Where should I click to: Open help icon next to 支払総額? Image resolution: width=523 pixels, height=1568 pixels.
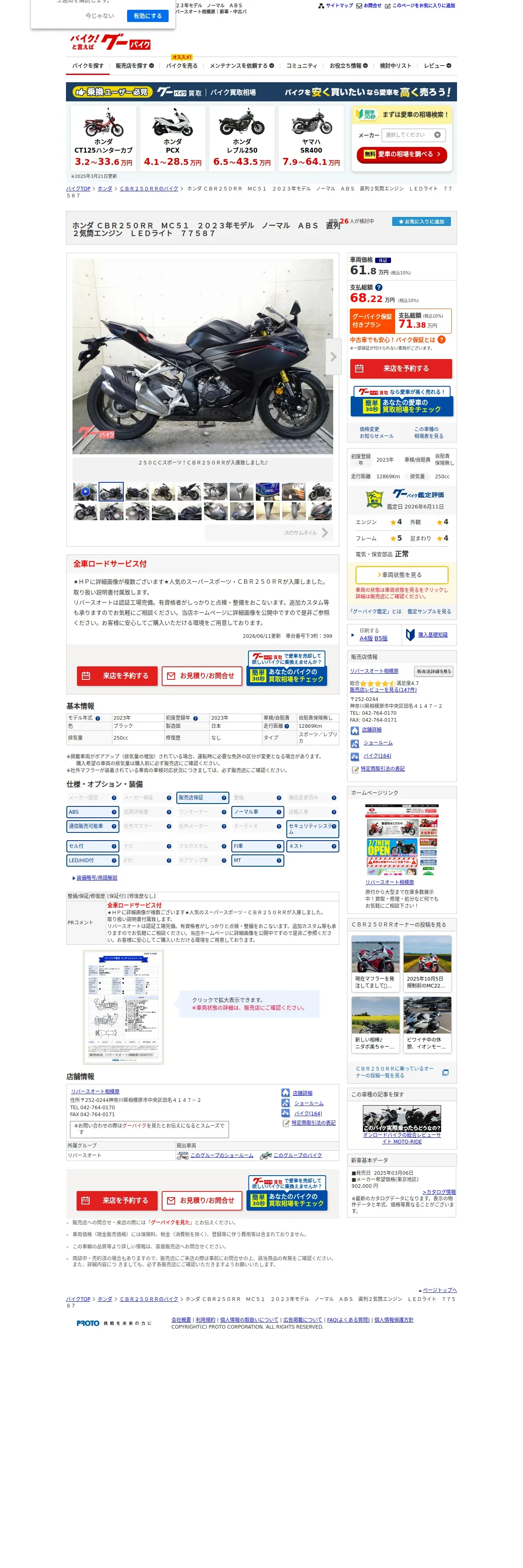379,287
